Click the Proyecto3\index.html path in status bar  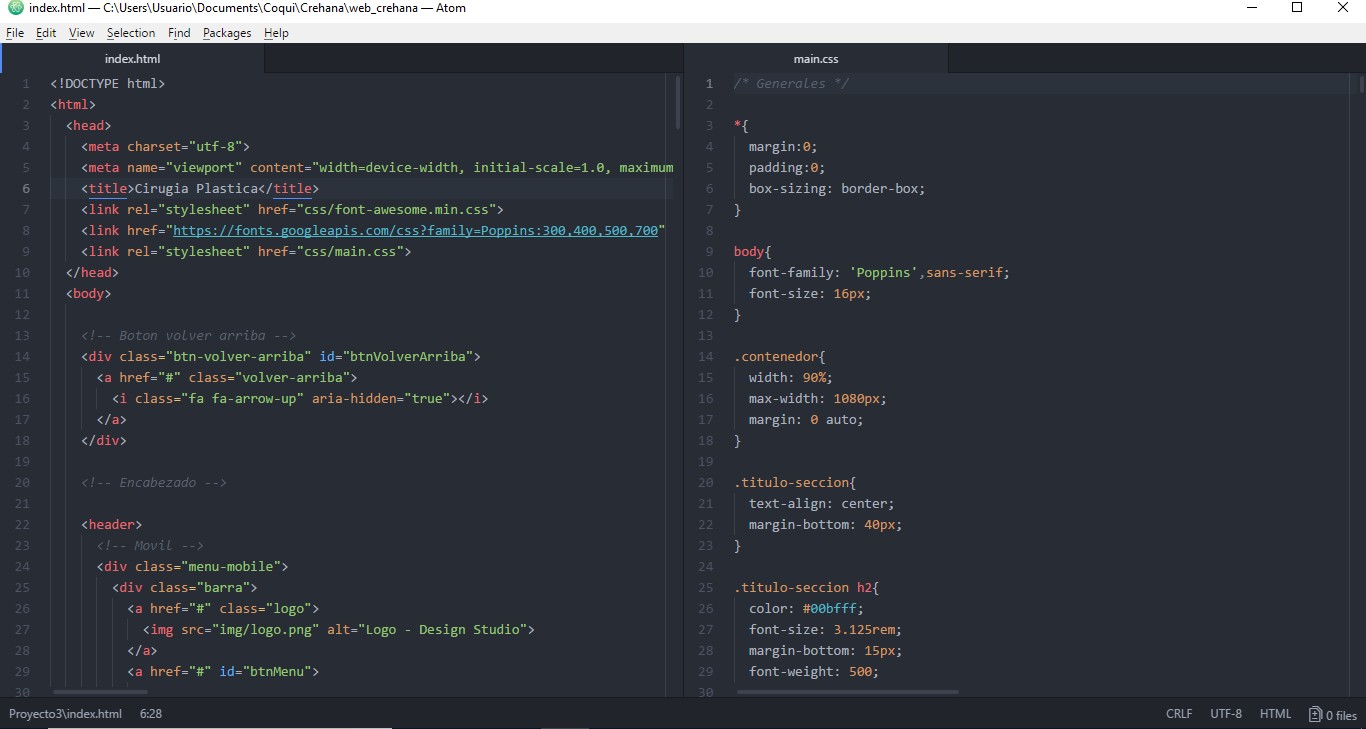(65, 714)
